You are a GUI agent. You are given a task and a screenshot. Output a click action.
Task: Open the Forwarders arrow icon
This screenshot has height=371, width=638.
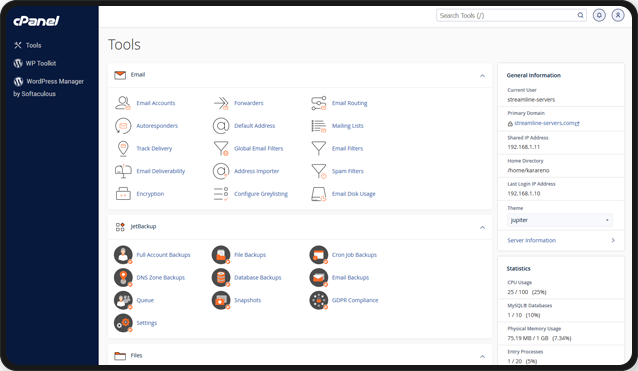tap(221, 103)
